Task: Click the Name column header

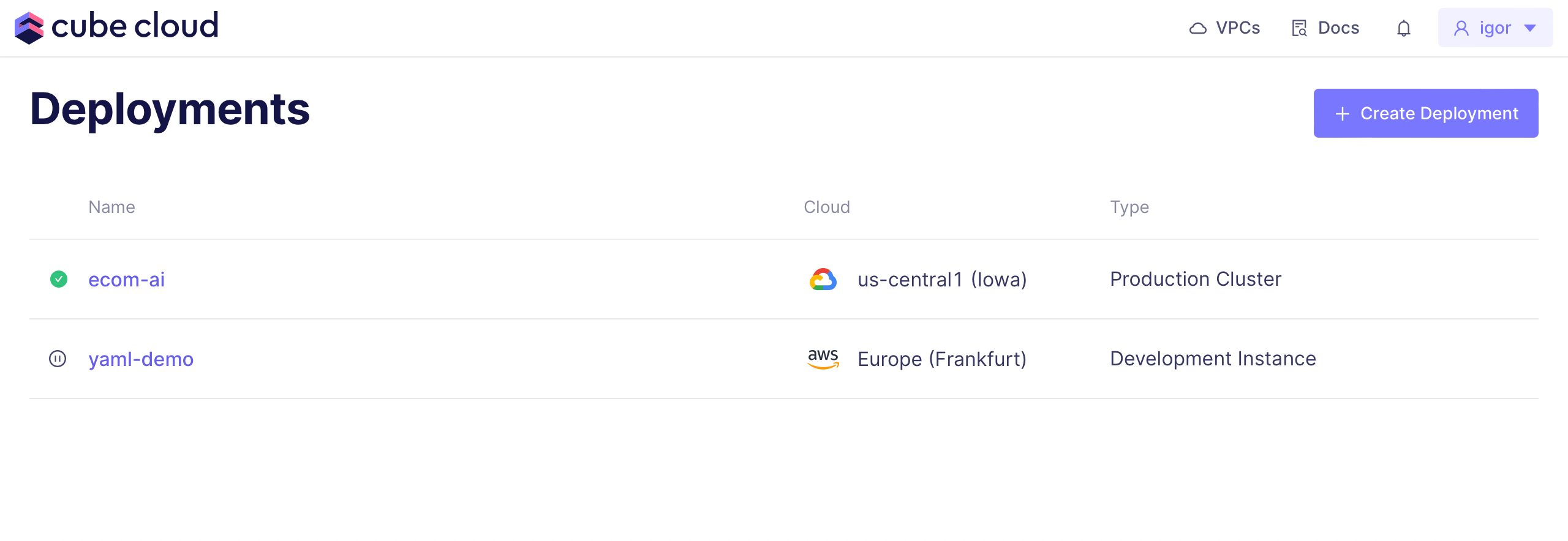Action: click(x=111, y=207)
